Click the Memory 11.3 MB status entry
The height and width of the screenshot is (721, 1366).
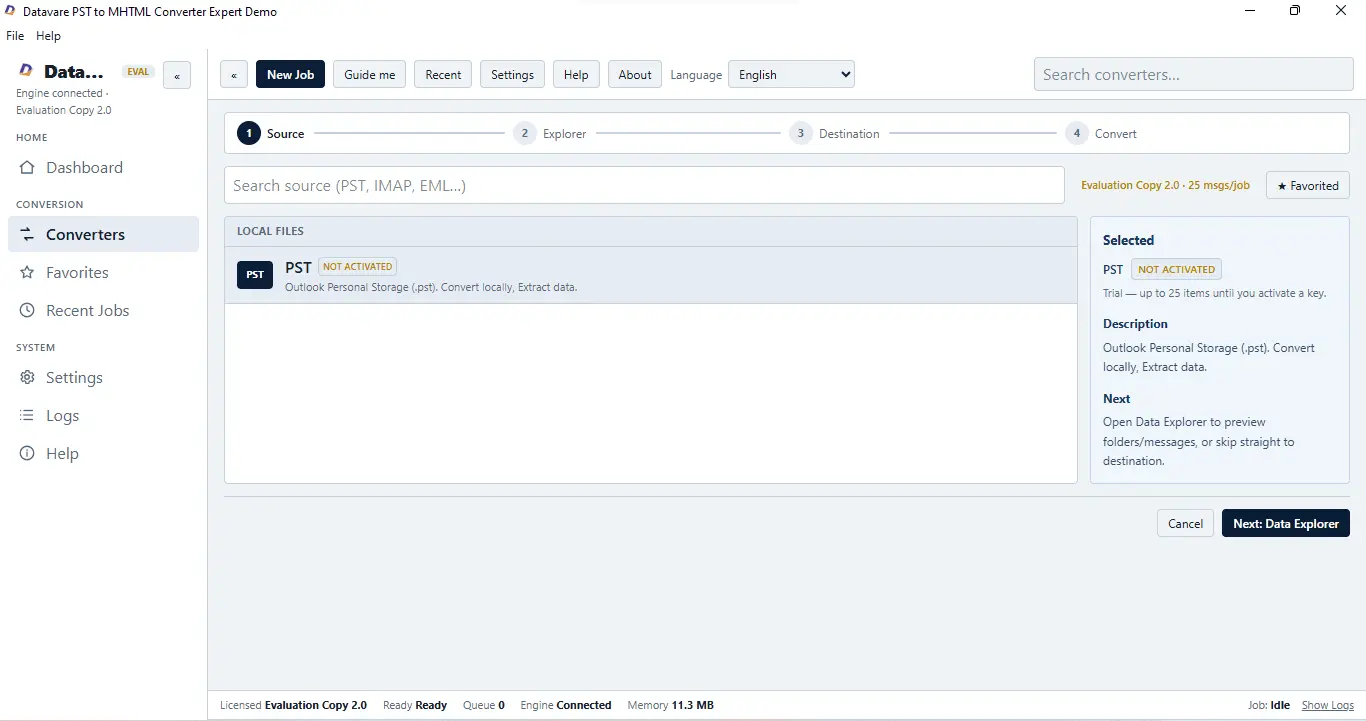click(x=670, y=706)
